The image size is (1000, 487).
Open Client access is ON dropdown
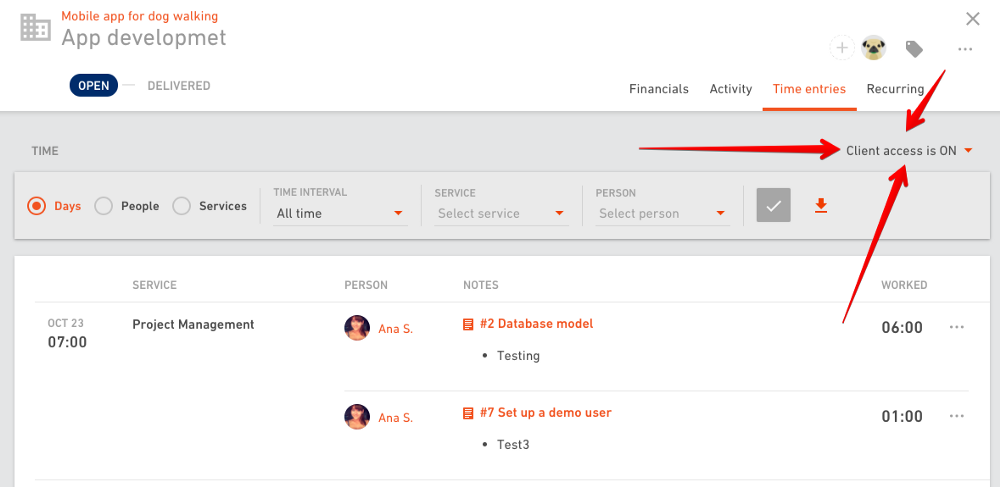click(909, 151)
